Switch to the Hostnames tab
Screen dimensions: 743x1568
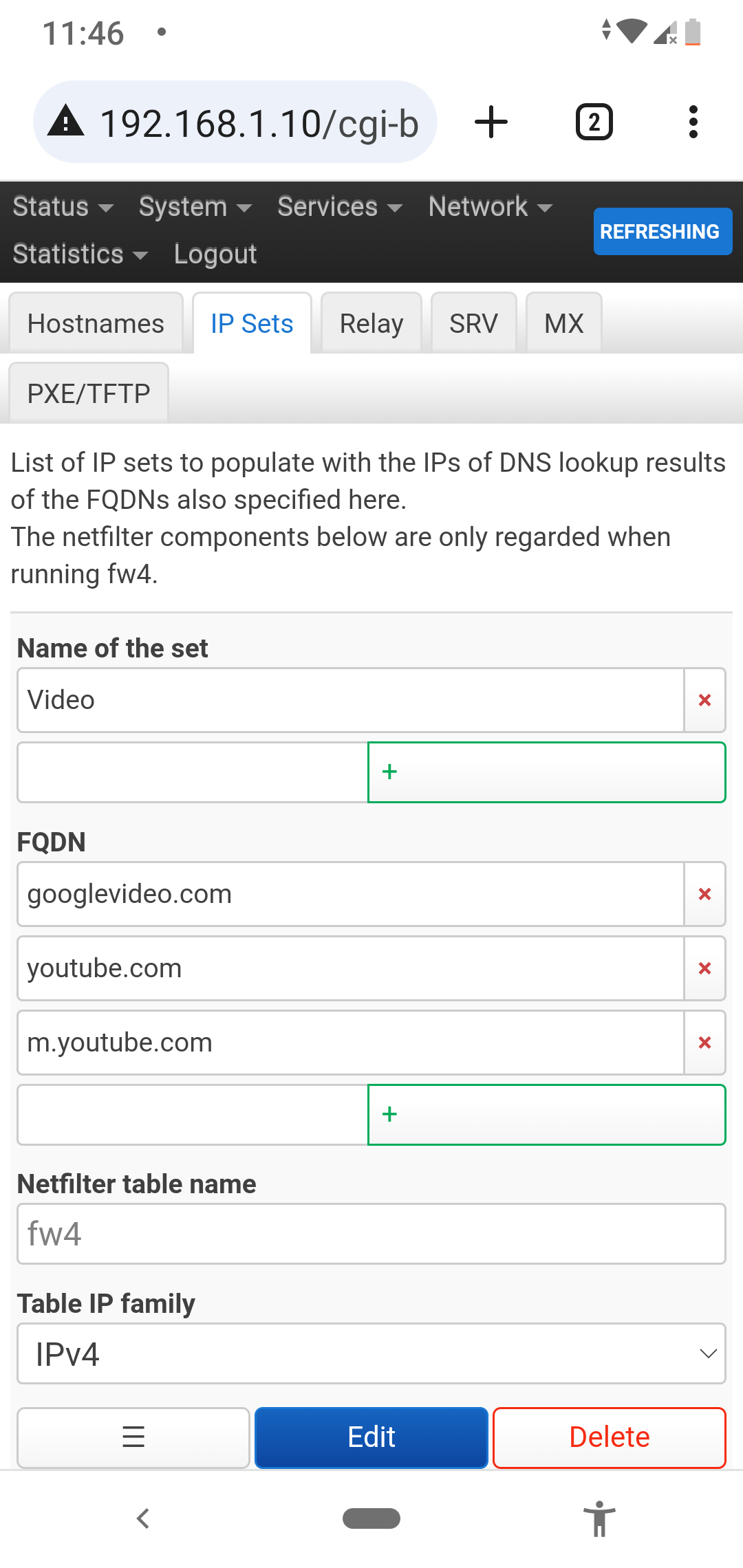[96, 323]
